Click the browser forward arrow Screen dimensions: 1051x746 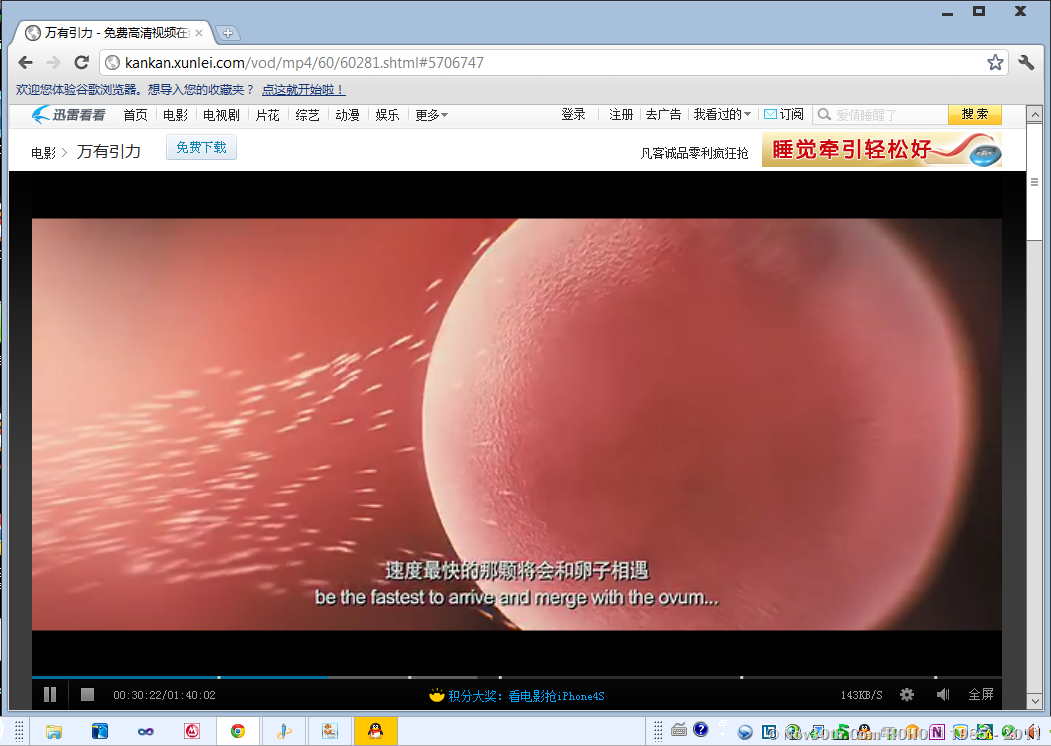[54, 62]
